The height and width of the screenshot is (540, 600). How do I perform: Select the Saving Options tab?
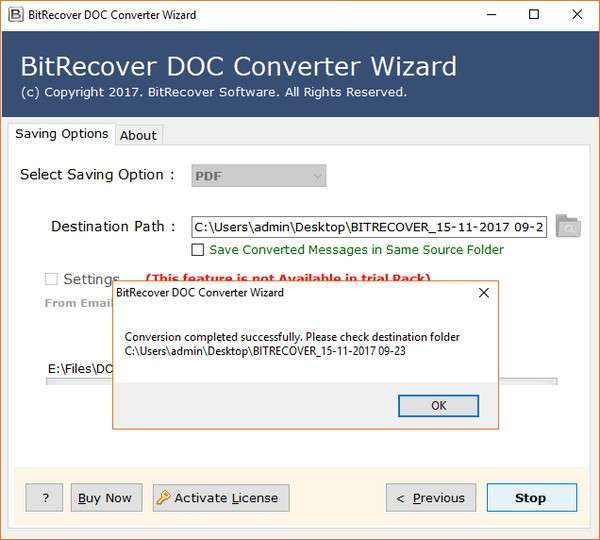click(x=62, y=134)
